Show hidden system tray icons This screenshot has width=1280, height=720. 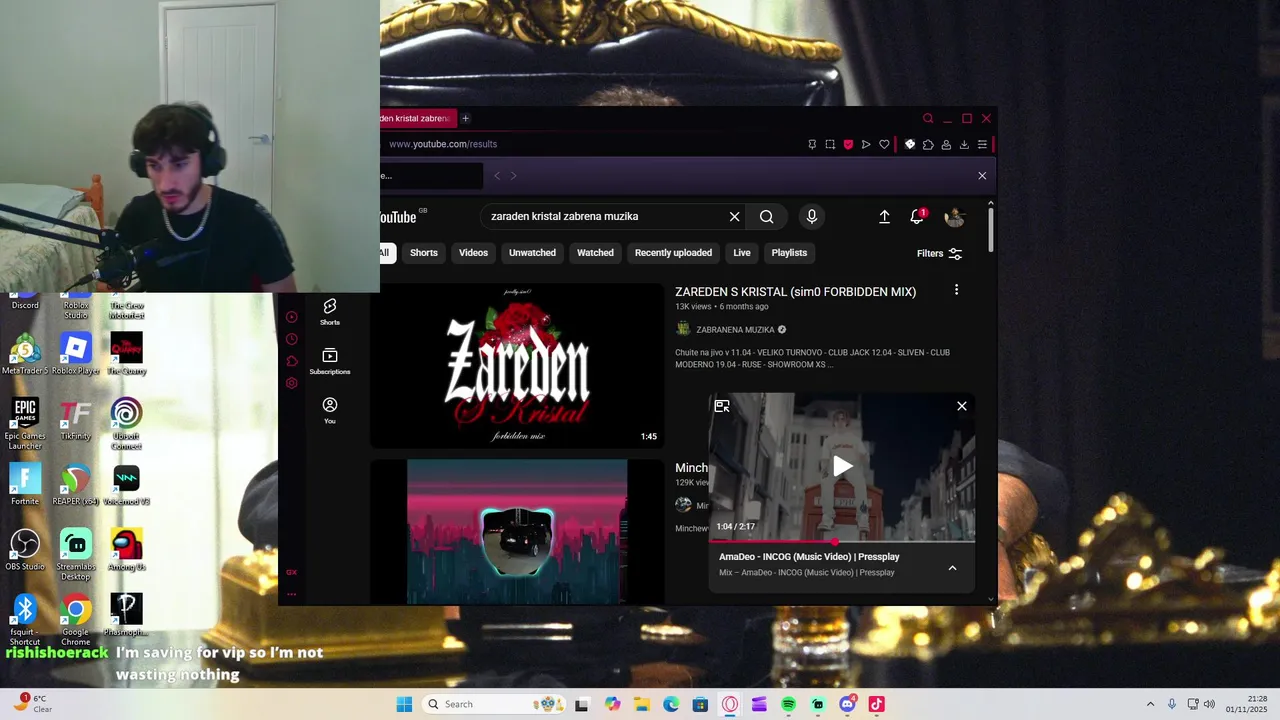click(1150, 704)
